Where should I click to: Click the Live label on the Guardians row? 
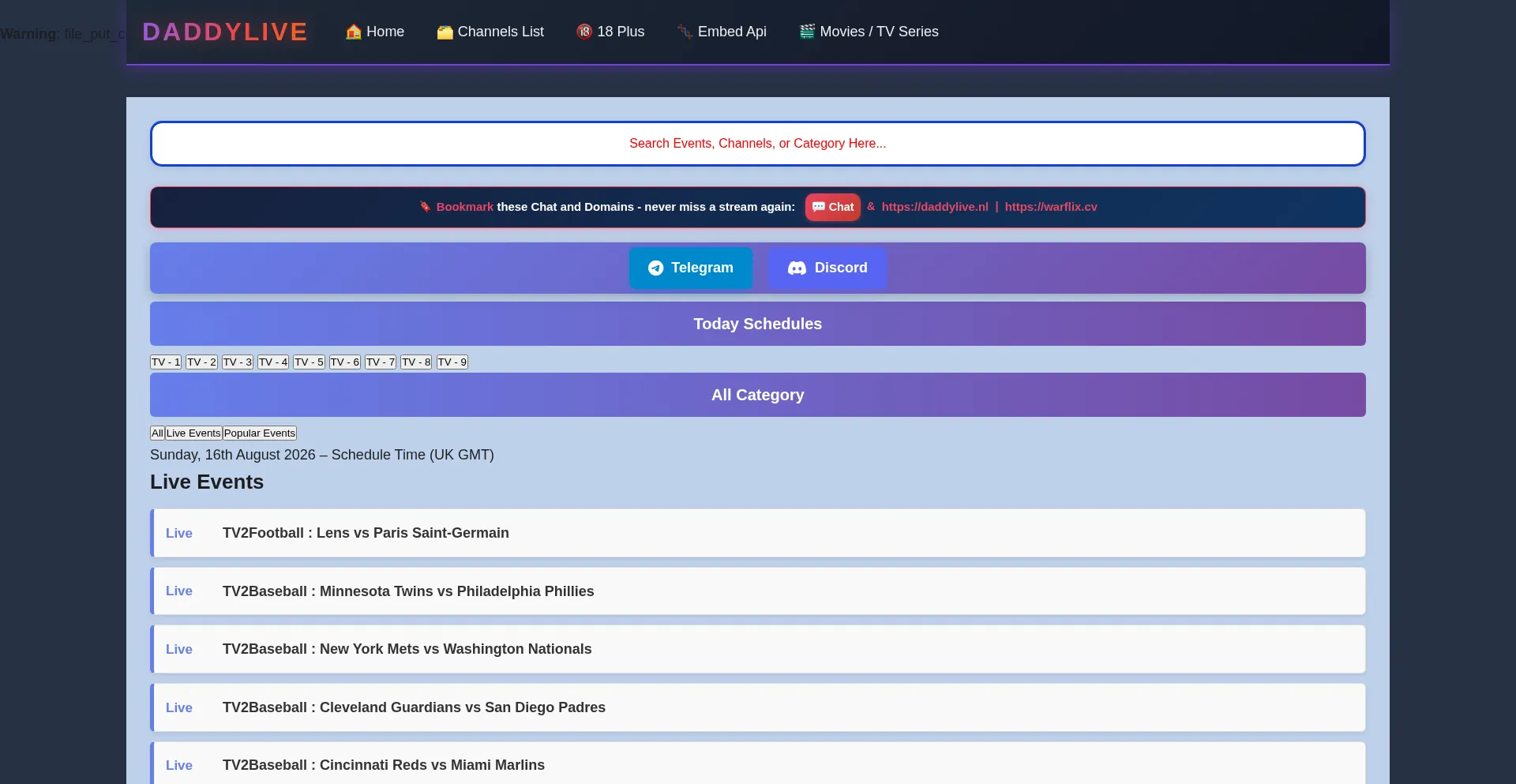(x=179, y=707)
